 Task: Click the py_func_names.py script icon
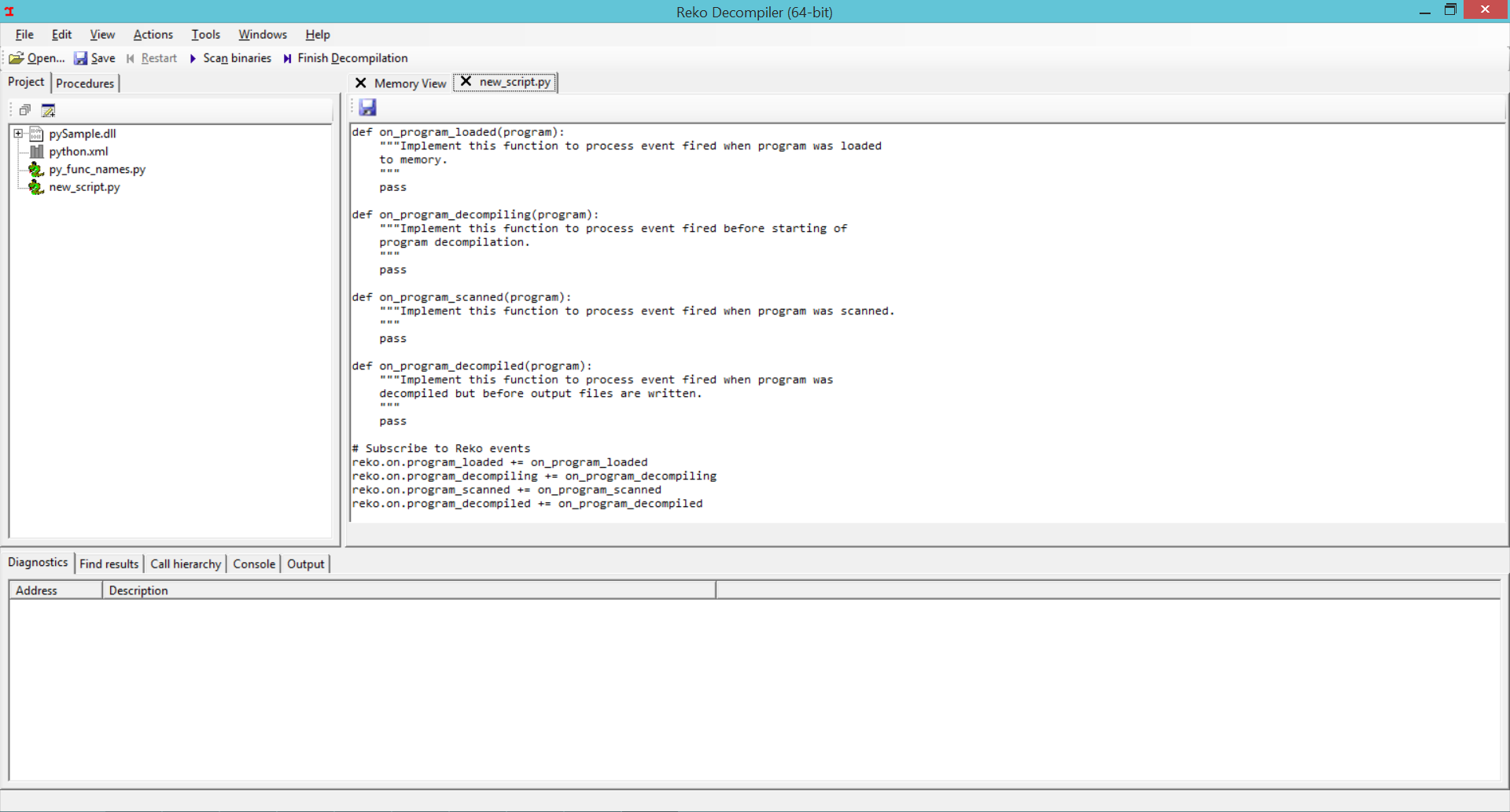[x=36, y=169]
